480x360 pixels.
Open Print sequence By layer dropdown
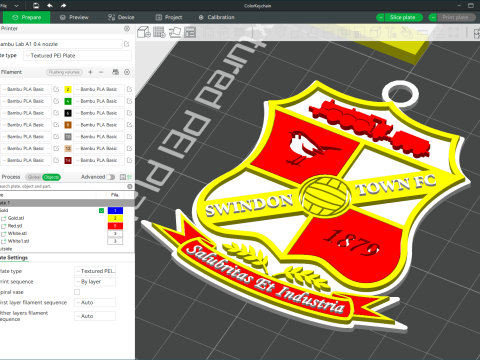pyautogui.click(x=95, y=282)
